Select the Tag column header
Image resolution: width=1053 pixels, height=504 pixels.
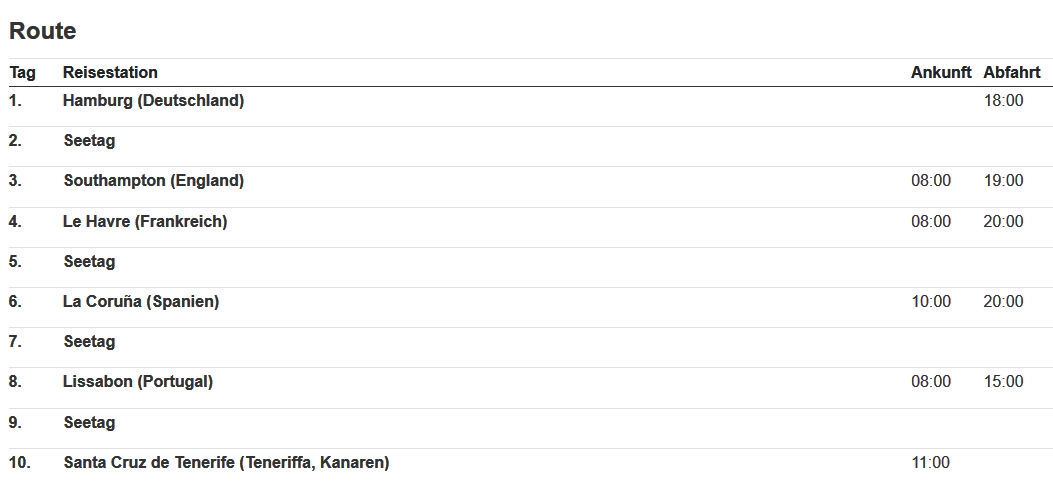click(22, 72)
